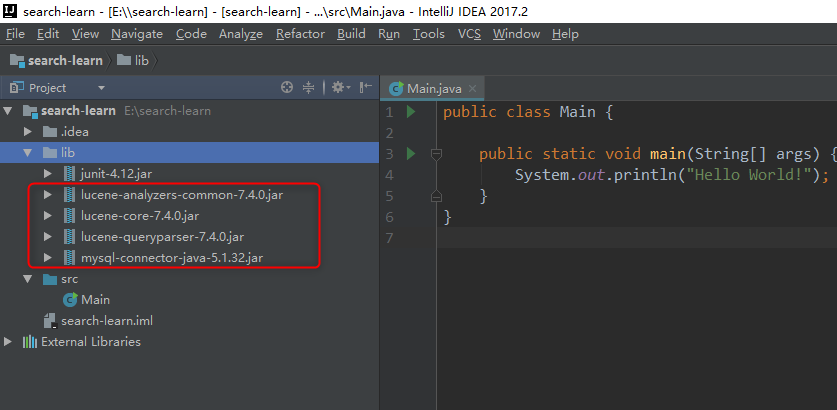This screenshot has width=837, height=410.
Task: Click the IntelliJ IDEA title bar icon
Action: (x=11, y=11)
